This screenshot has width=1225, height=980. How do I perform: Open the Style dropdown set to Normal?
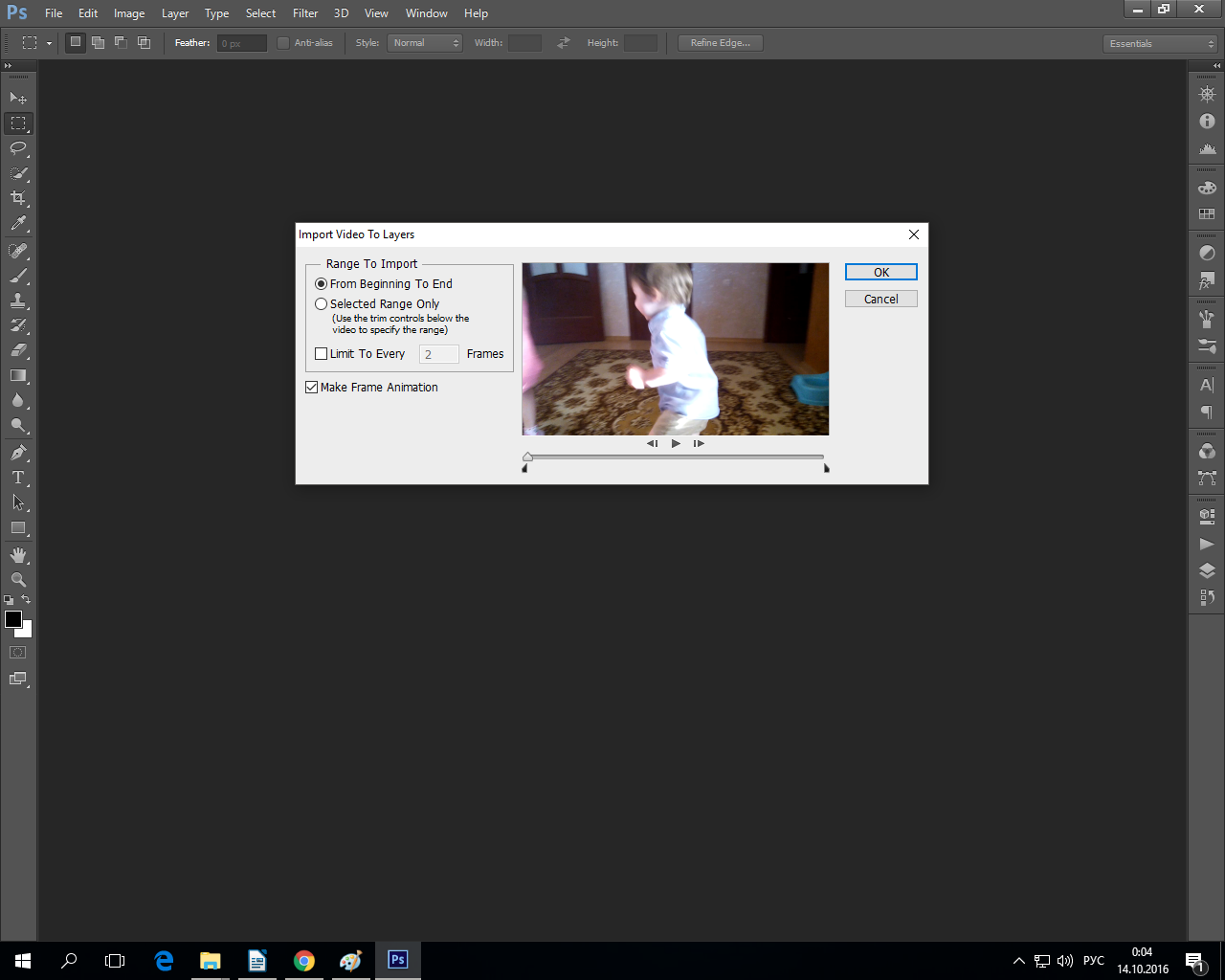(425, 43)
